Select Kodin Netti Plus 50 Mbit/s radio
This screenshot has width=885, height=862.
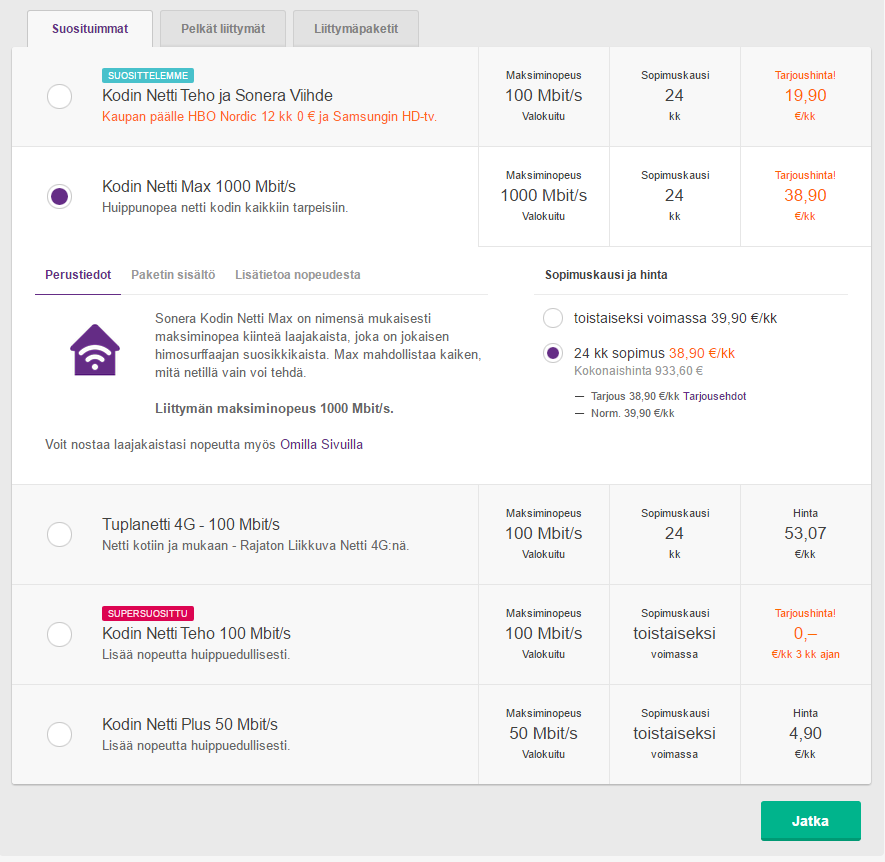59,734
